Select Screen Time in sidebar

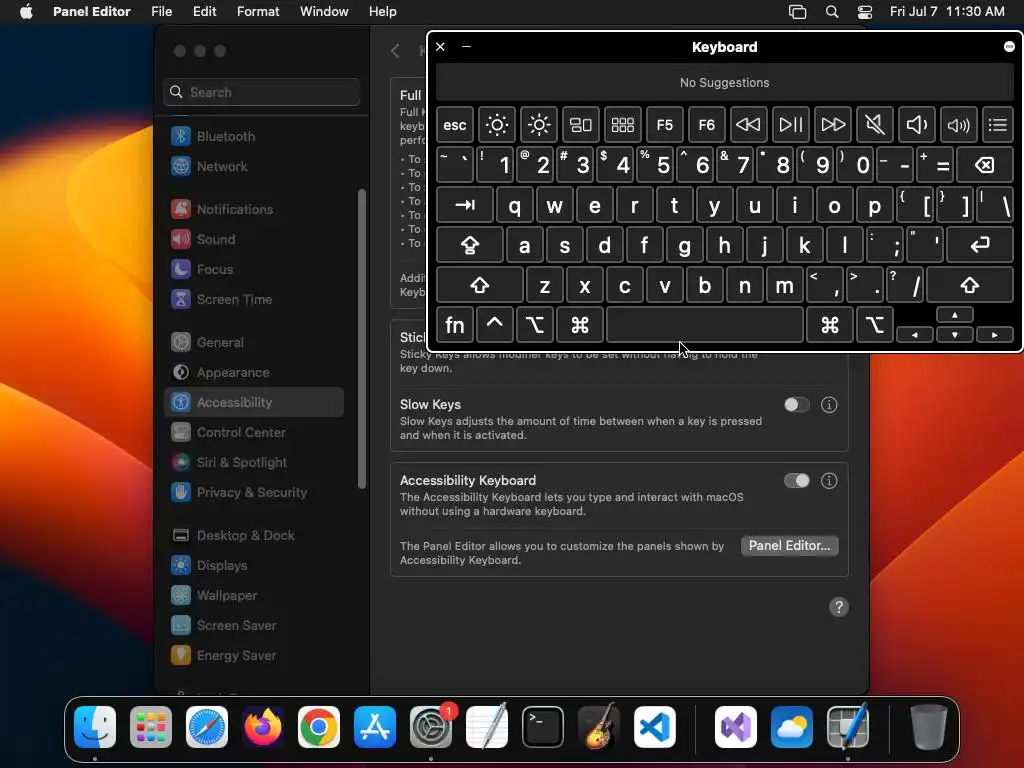pyautogui.click(x=255, y=300)
